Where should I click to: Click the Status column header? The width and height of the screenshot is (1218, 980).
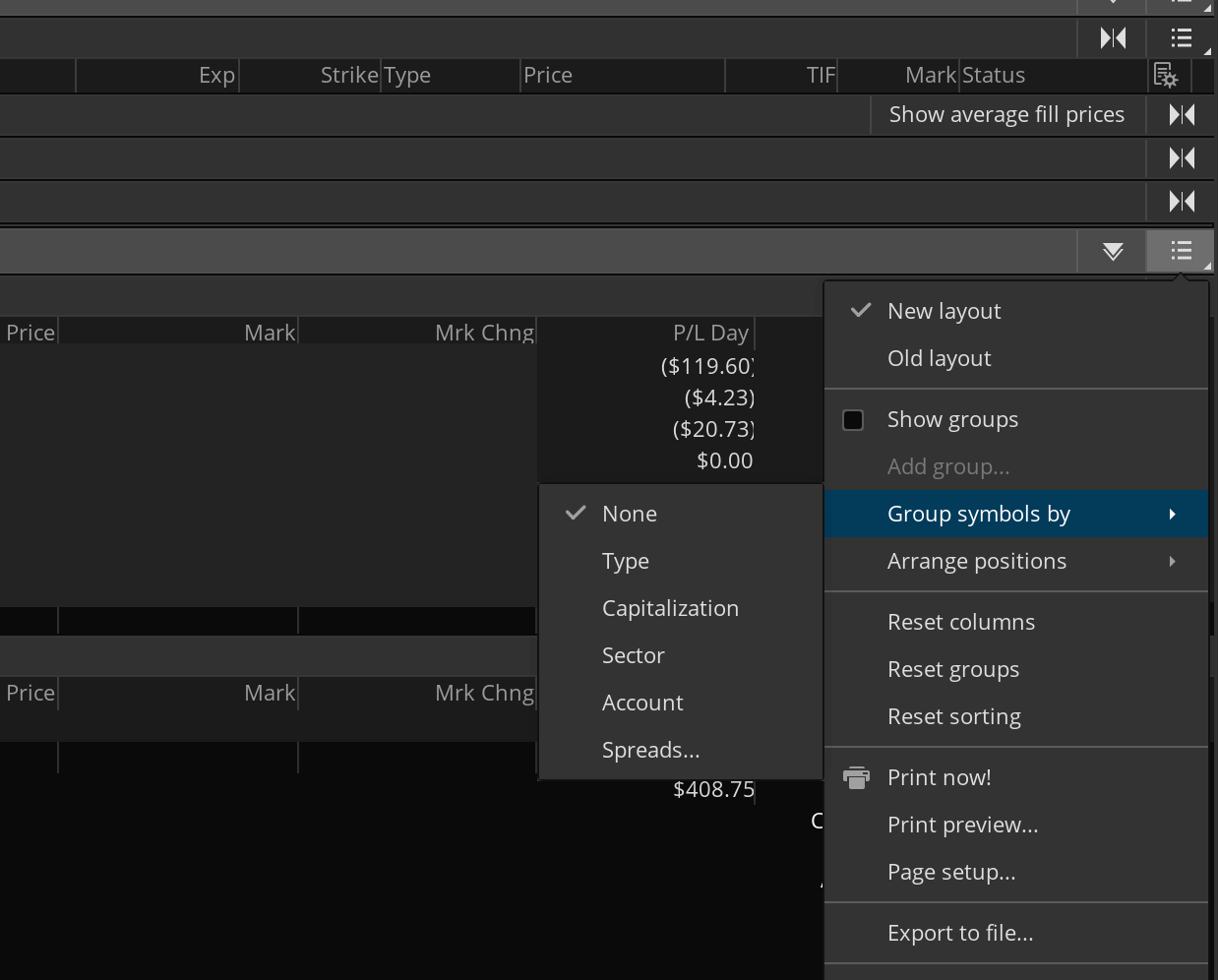994,76
